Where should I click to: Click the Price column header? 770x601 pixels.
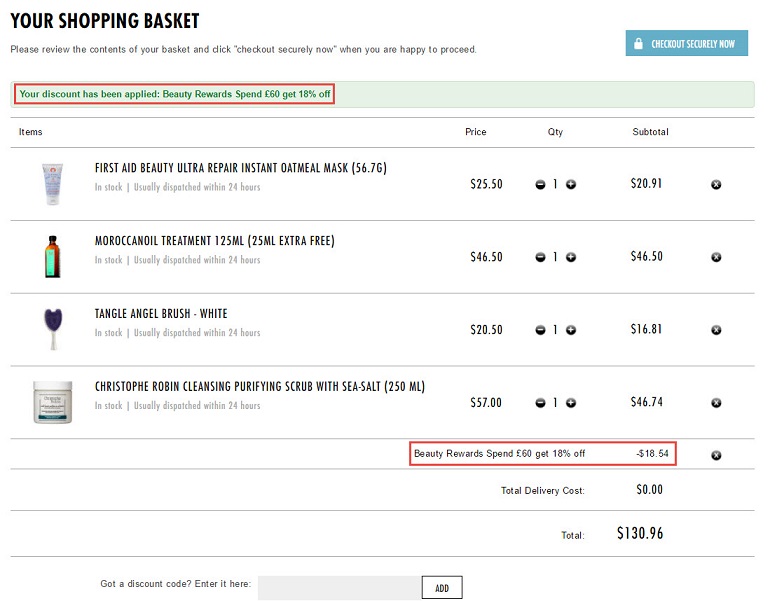coord(475,132)
